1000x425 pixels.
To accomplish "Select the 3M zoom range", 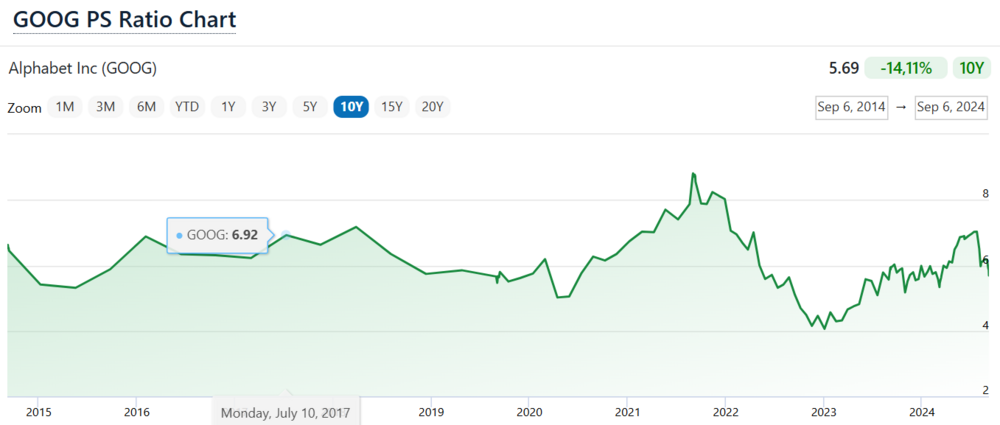I will pyautogui.click(x=106, y=107).
